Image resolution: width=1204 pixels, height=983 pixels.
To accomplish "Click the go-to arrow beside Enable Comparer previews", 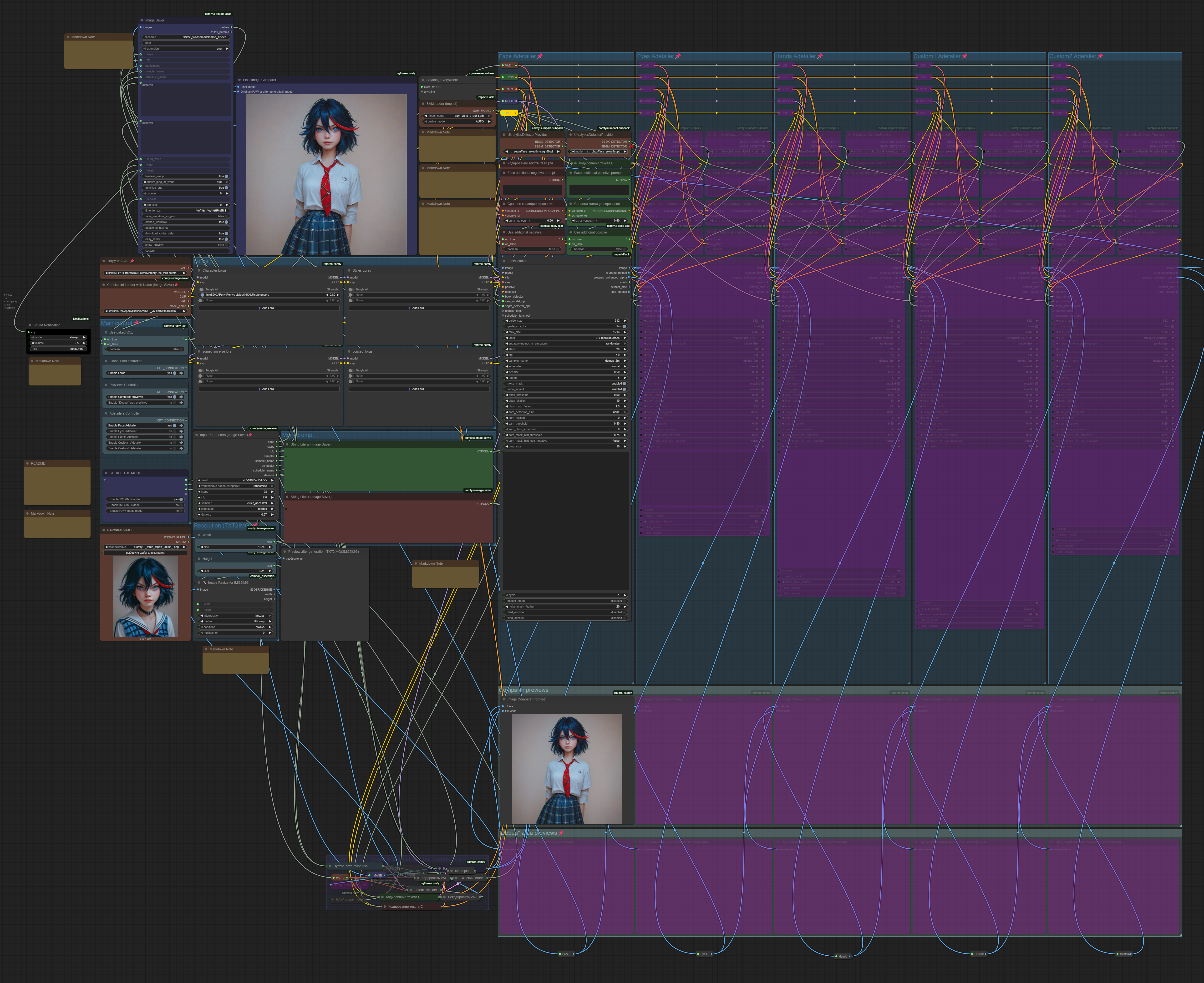I will pos(181,397).
